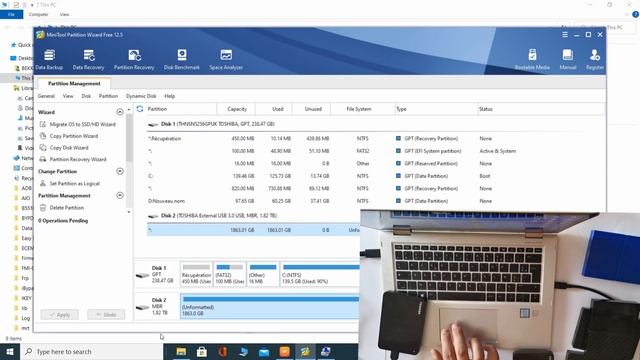Click sidebar scroll-down arrow
The height and width of the screenshot is (360, 640).
(x=129, y=212)
